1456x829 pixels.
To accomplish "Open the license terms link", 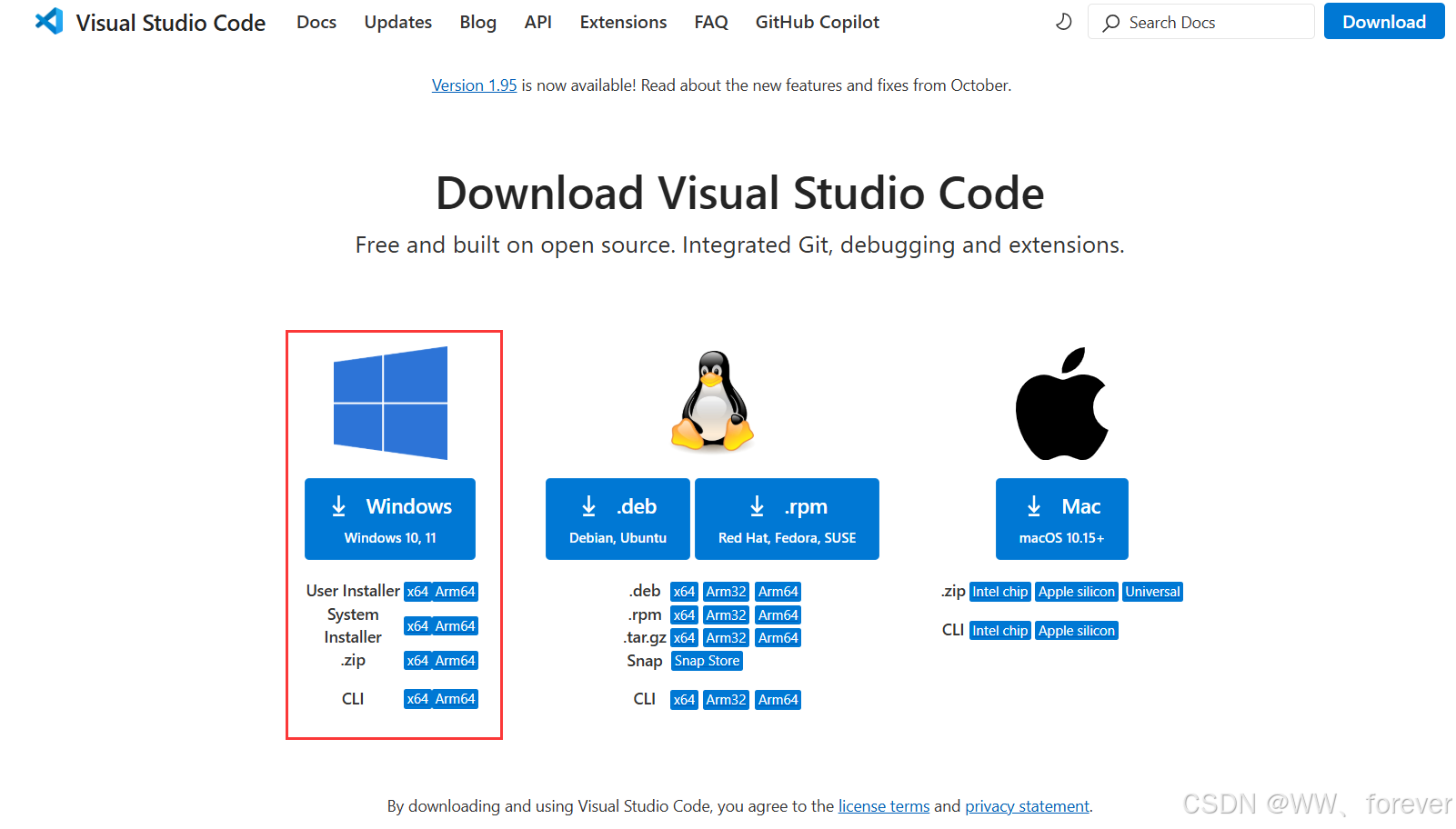I will (x=883, y=806).
